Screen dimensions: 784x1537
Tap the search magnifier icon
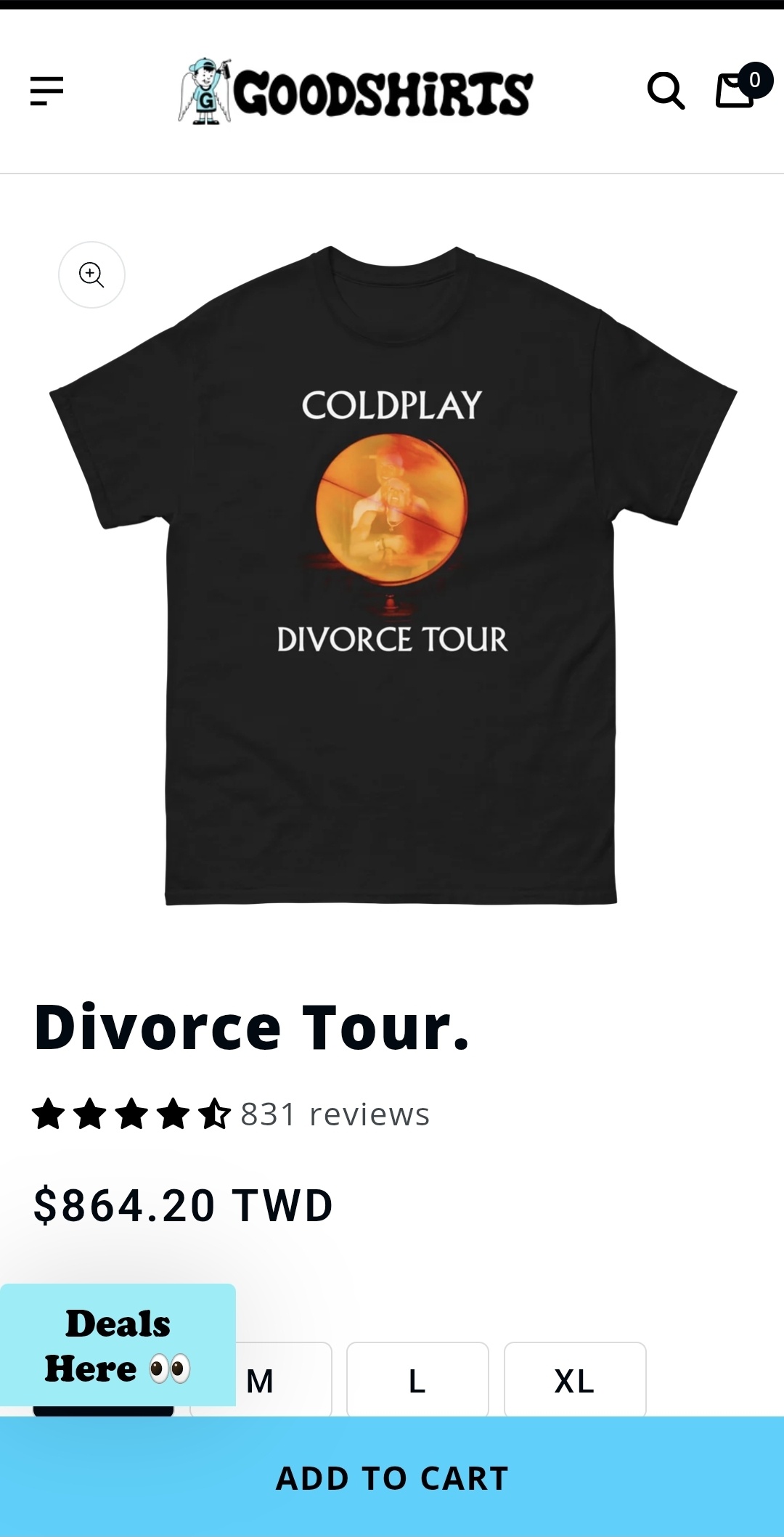coord(666,91)
